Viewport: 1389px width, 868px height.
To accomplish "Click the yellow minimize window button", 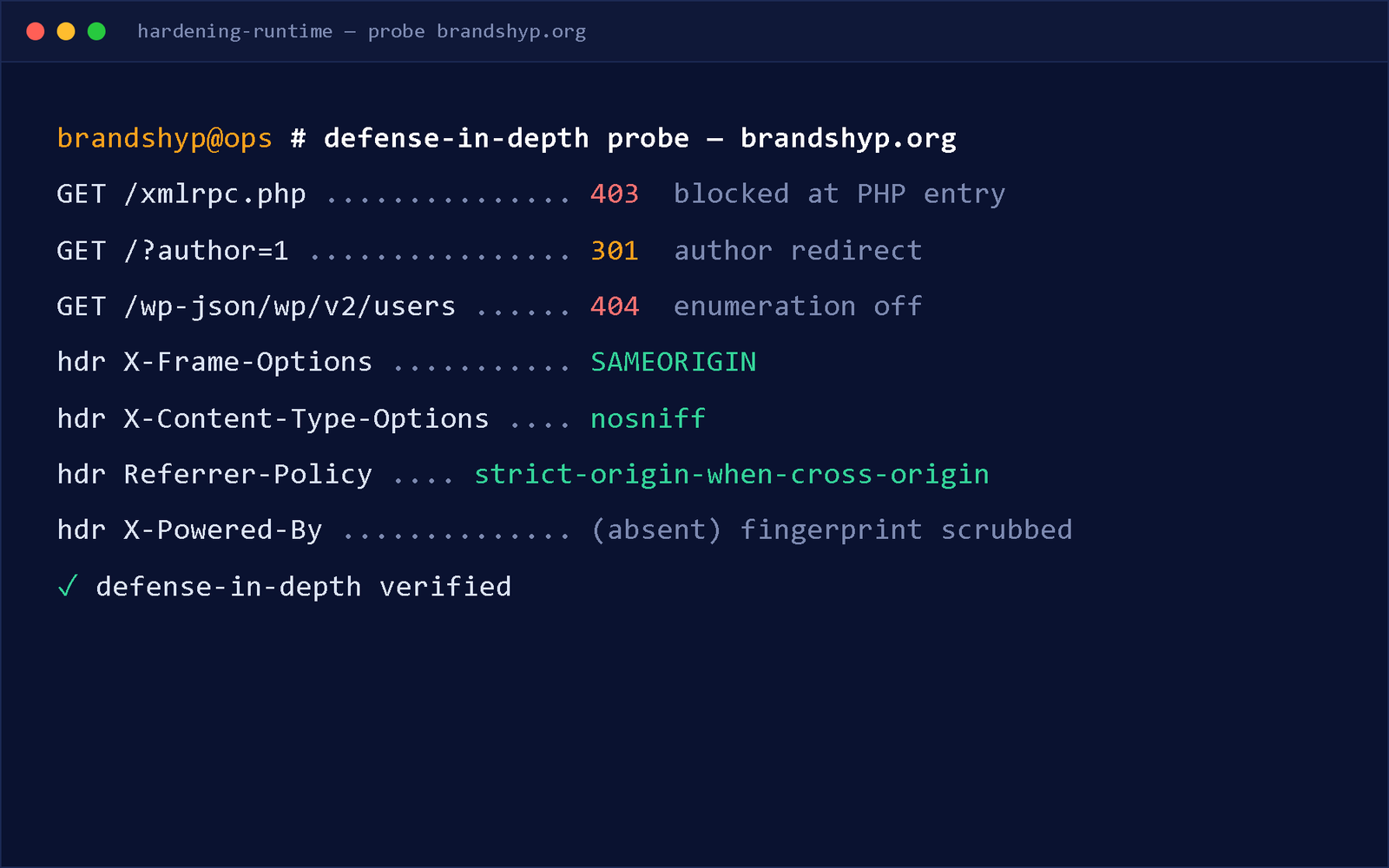I will 66,31.
